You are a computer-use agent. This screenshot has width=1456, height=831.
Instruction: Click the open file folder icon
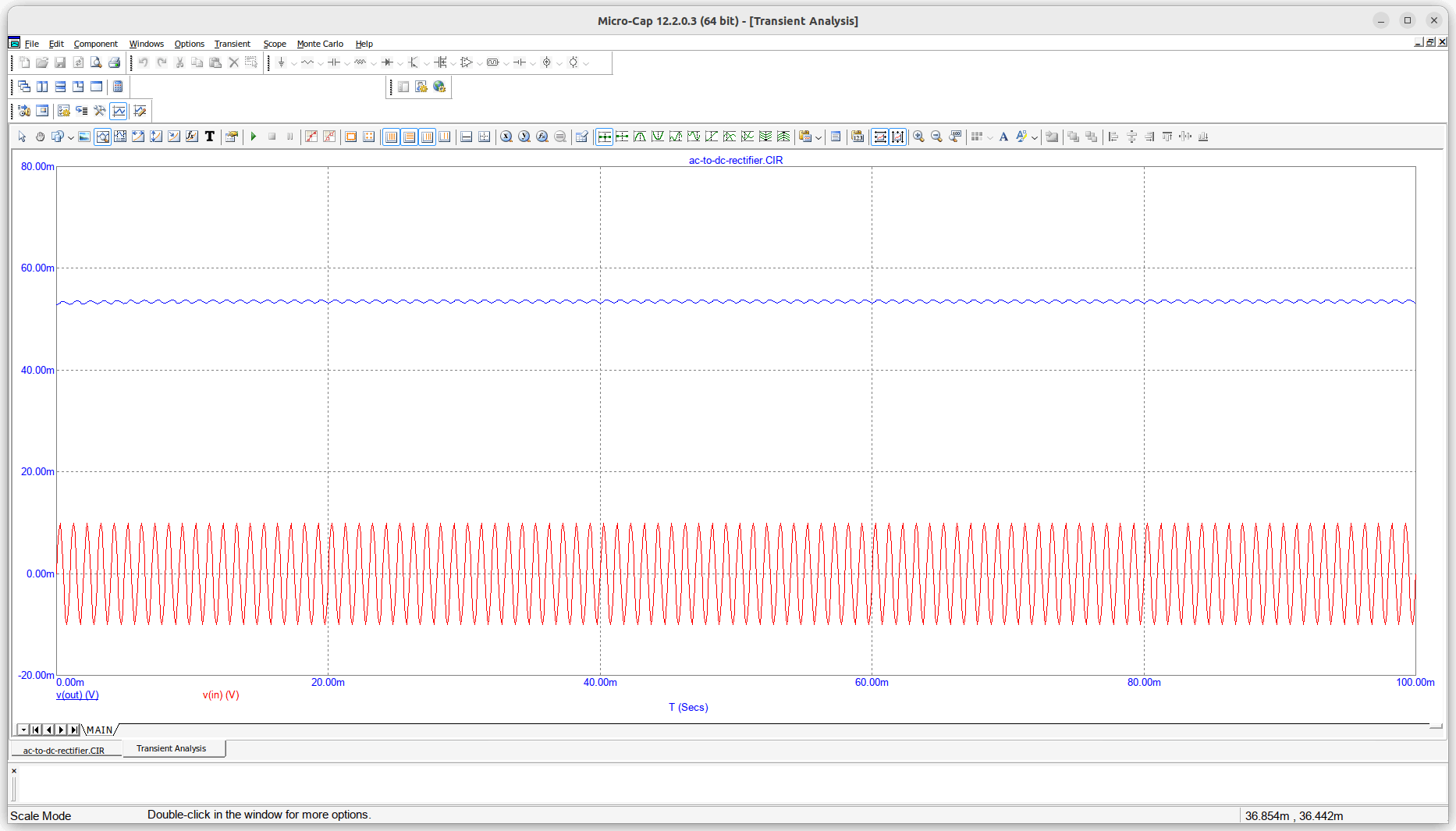pos(42,62)
